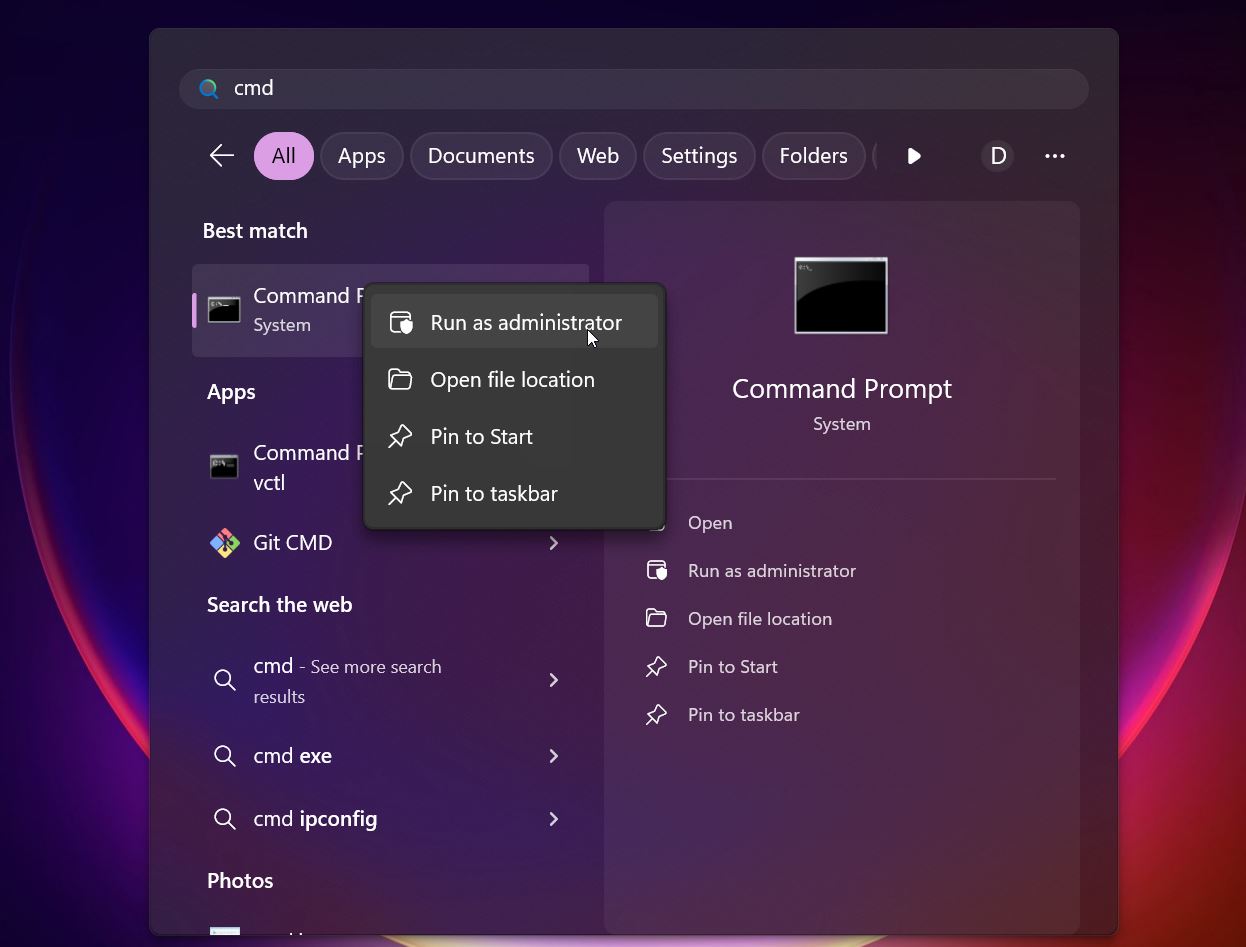The image size is (1246, 947).
Task: Click the folder icon in details pane
Action: 656,618
